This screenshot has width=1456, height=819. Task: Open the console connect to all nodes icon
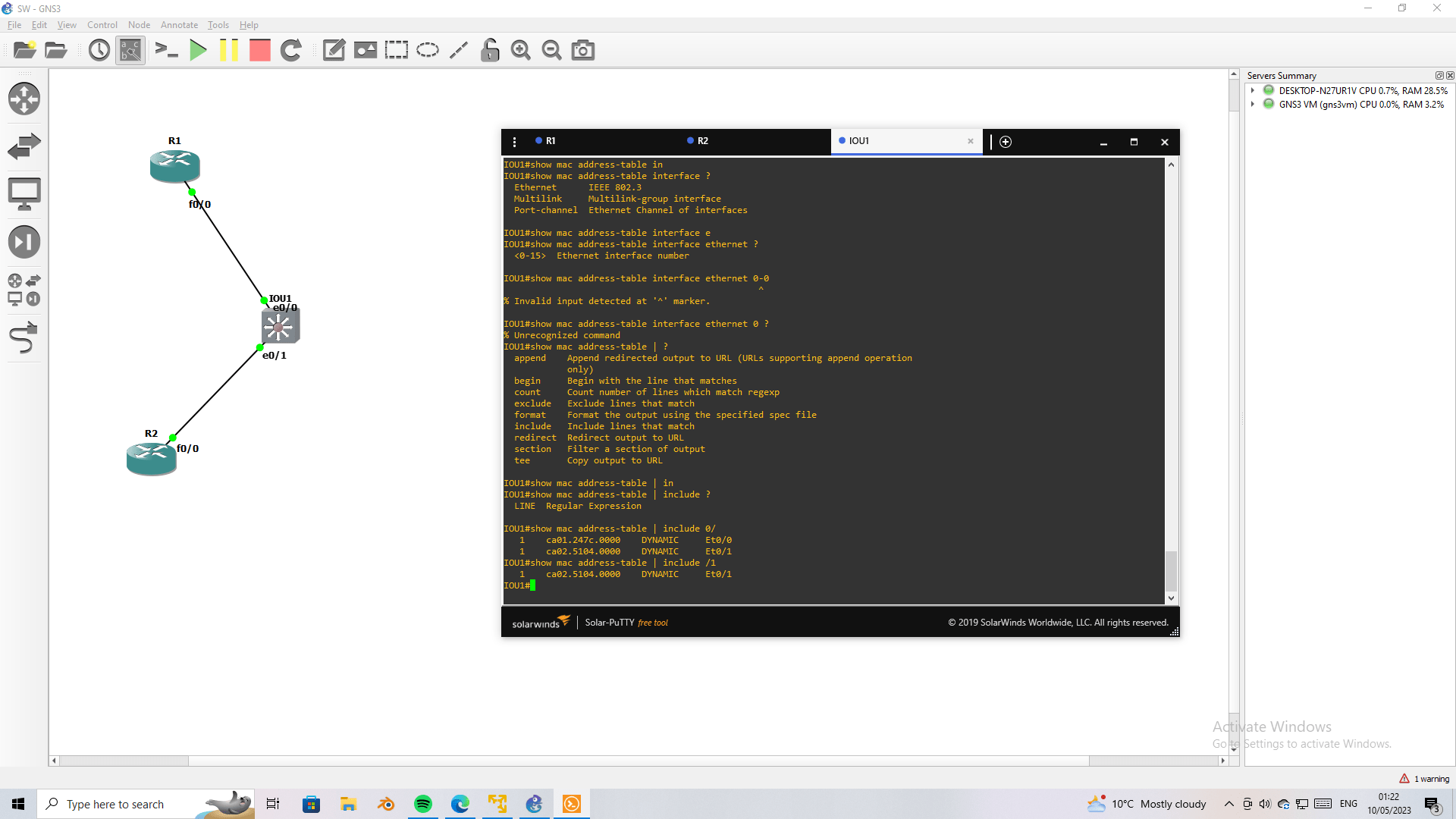166,51
